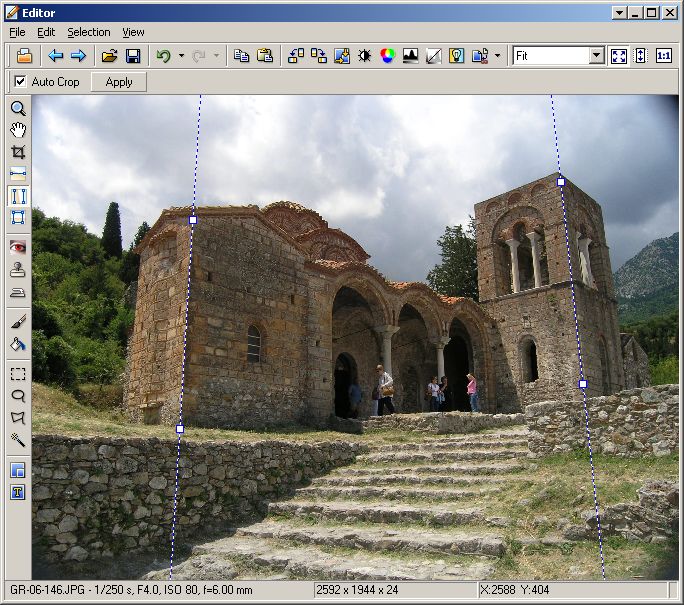Select the Text tool

pyautogui.click(x=18, y=492)
